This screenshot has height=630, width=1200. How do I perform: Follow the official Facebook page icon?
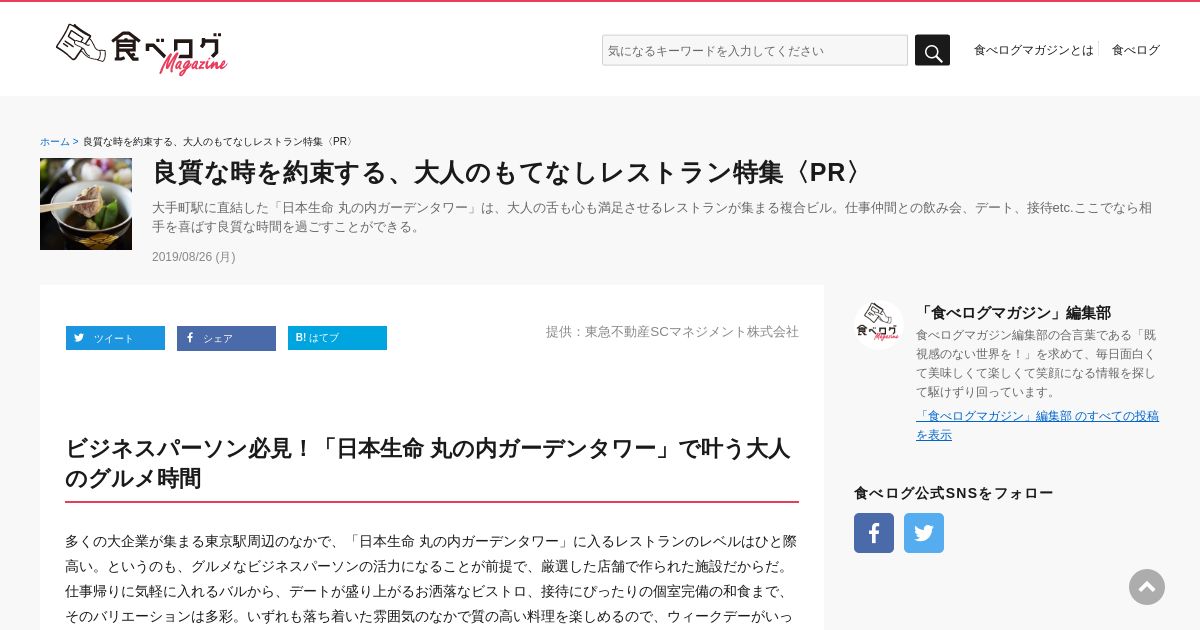[x=874, y=533]
